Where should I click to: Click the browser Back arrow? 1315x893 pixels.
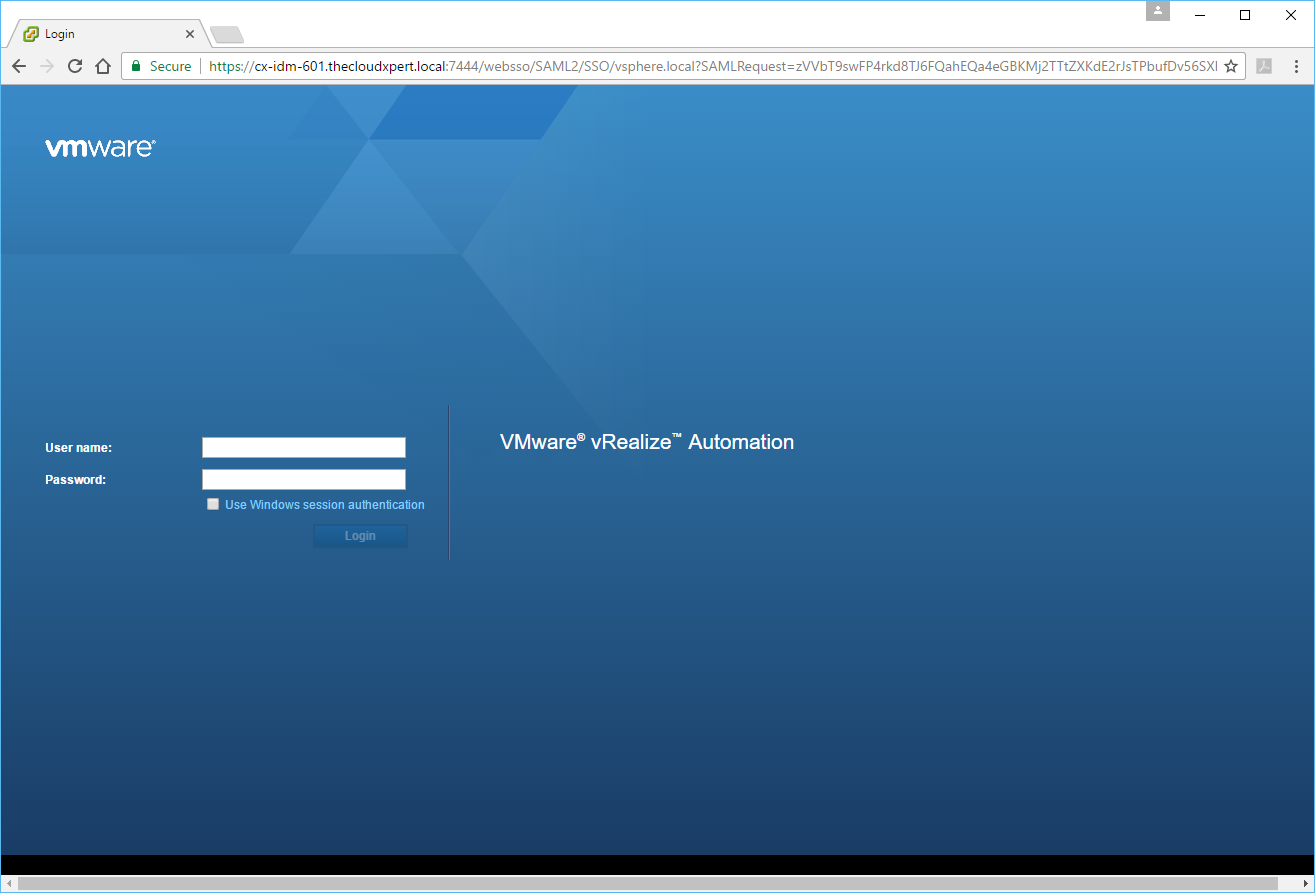click(18, 66)
